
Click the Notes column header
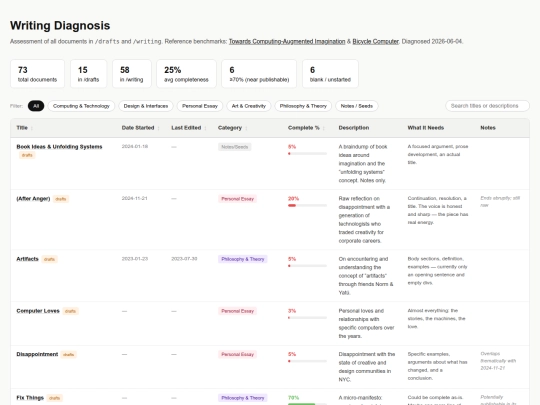488,128
